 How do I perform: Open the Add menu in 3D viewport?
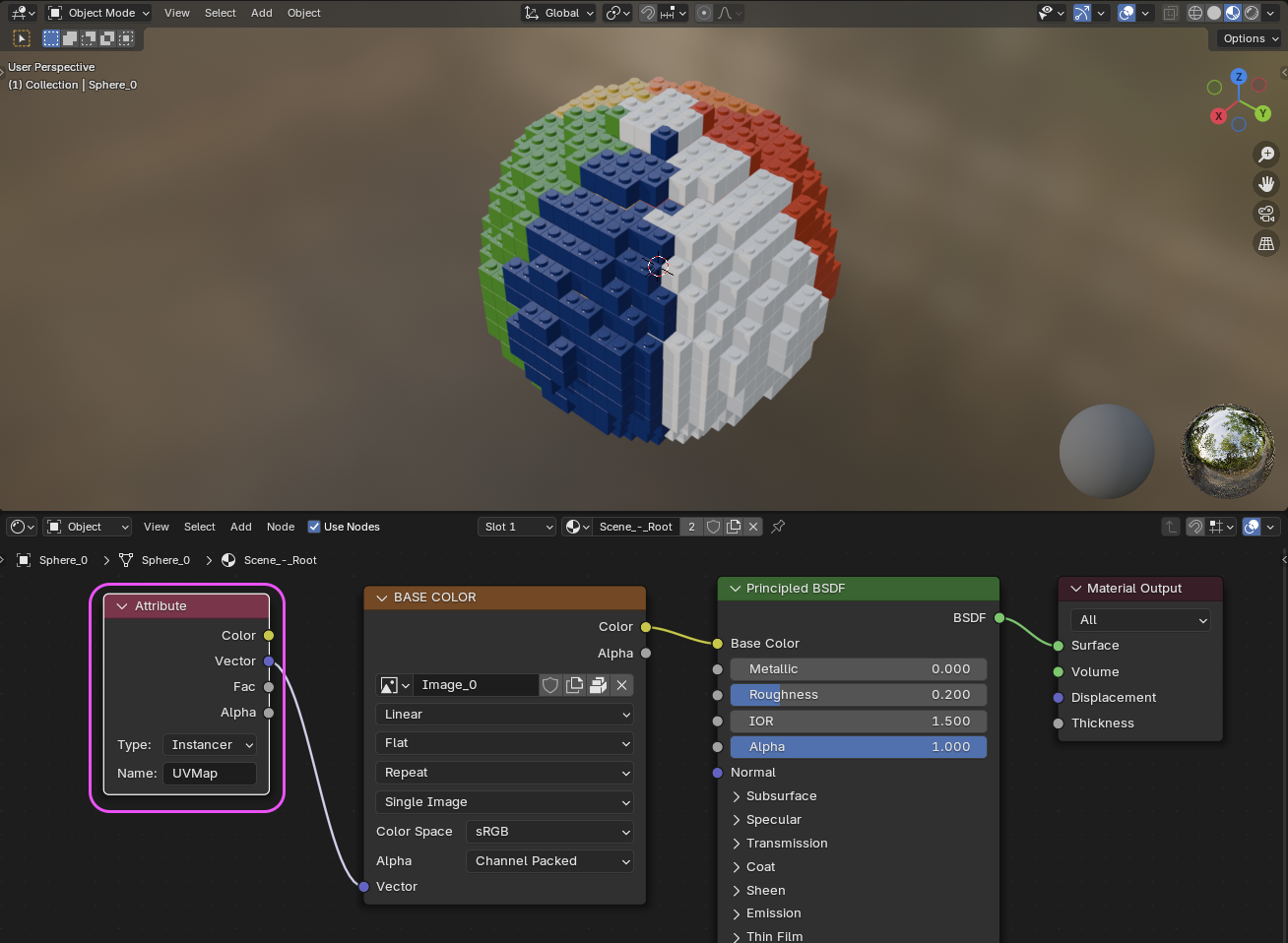pos(262,13)
